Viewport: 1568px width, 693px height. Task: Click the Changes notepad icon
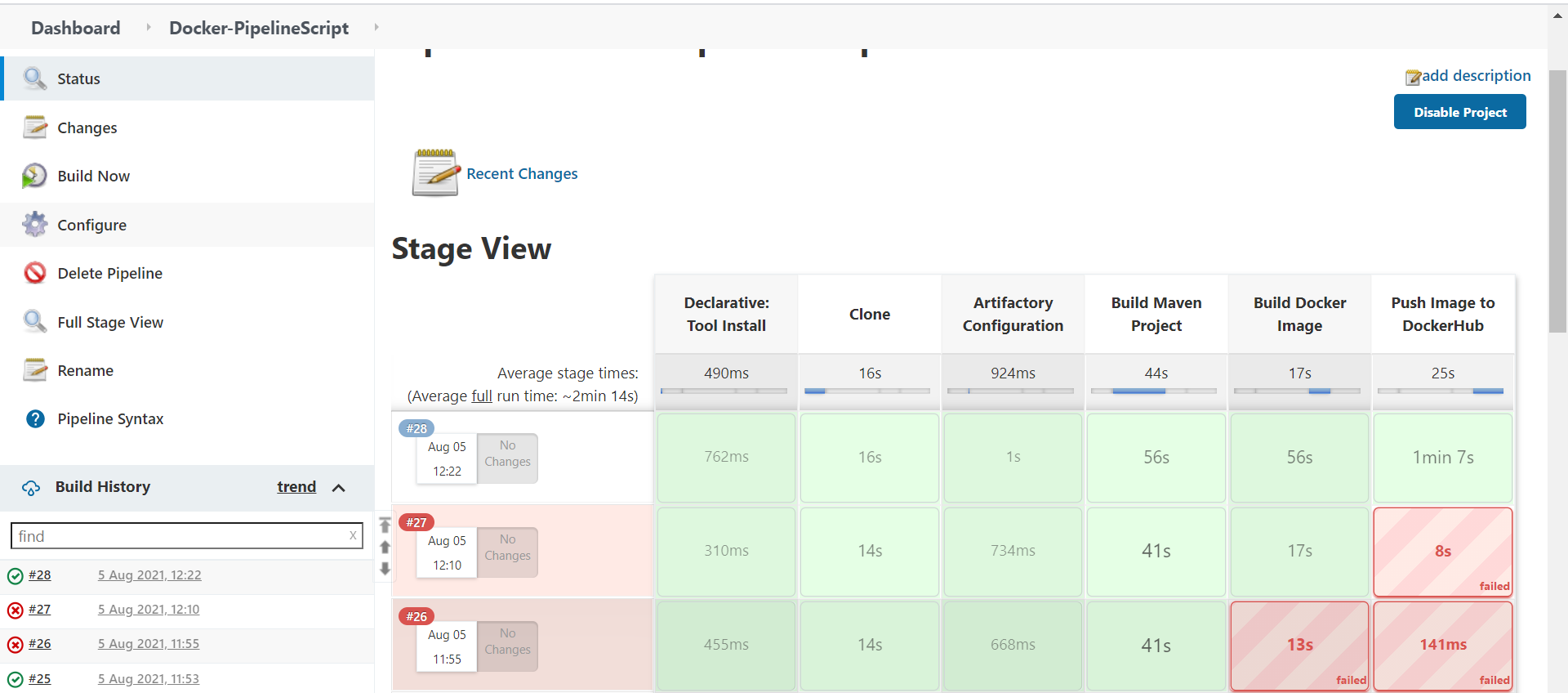34,127
